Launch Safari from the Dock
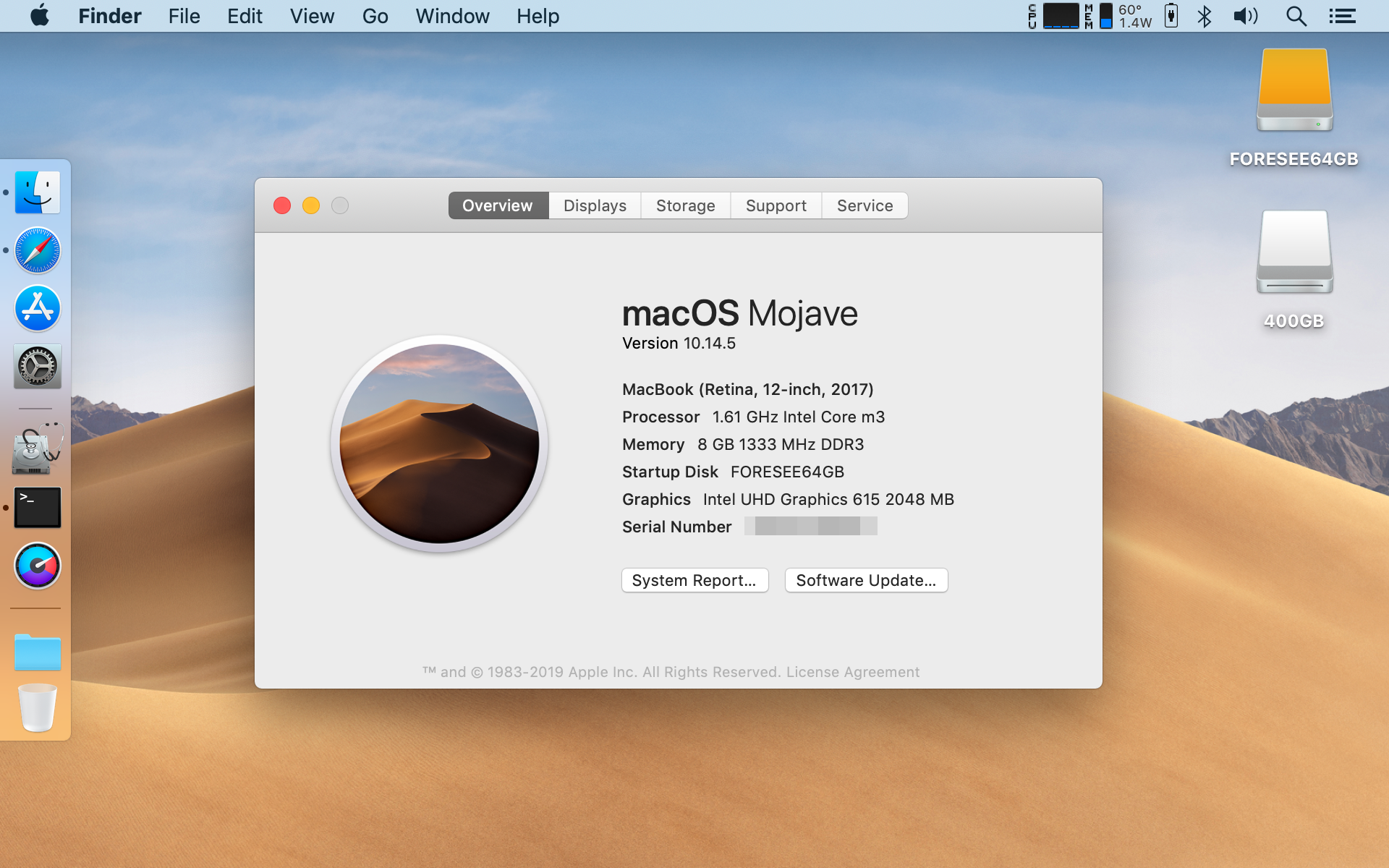Viewport: 1389px width, 868px height. tap(38, 250)
